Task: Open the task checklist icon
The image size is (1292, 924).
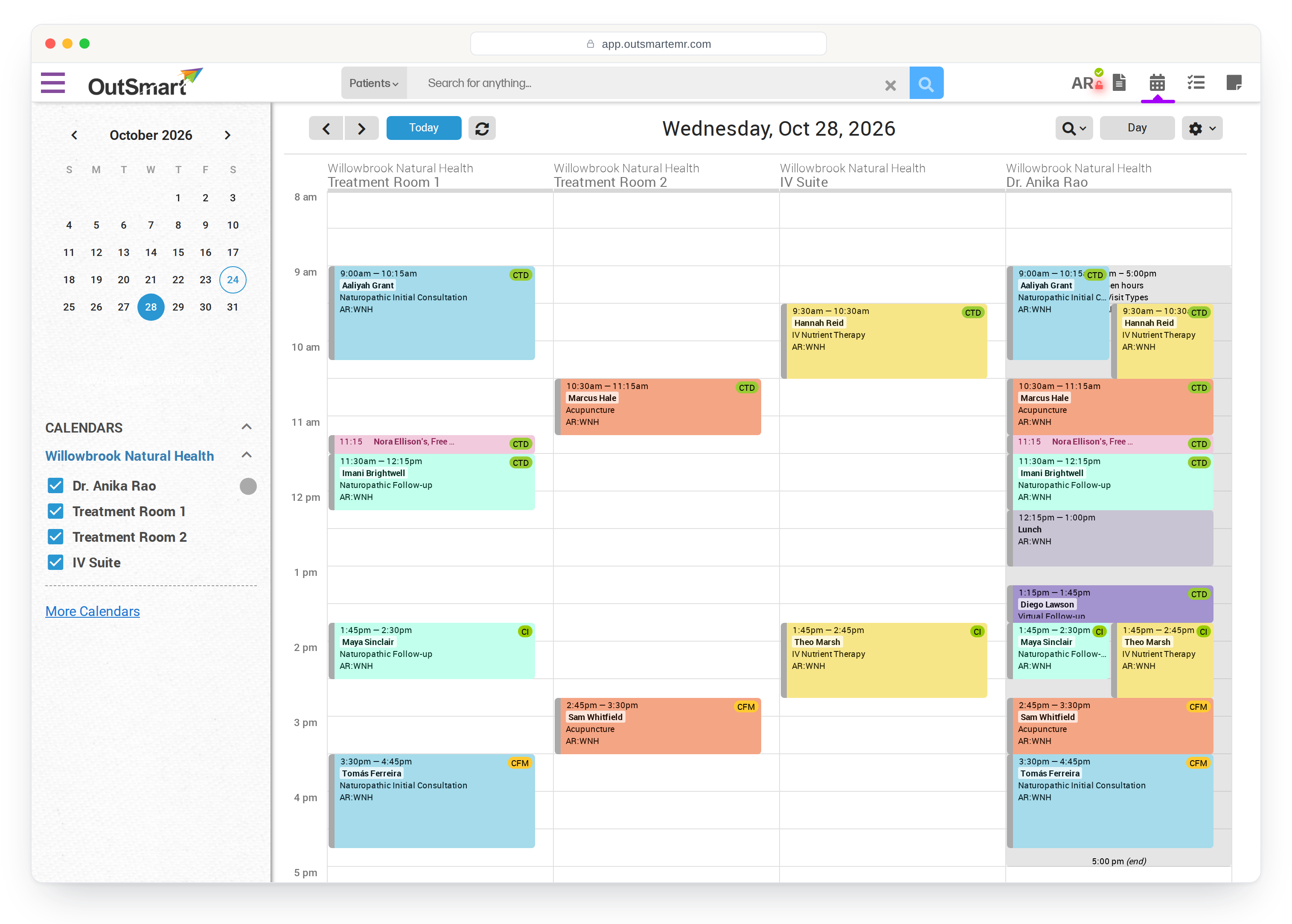Action: (x=1196, y=82)
